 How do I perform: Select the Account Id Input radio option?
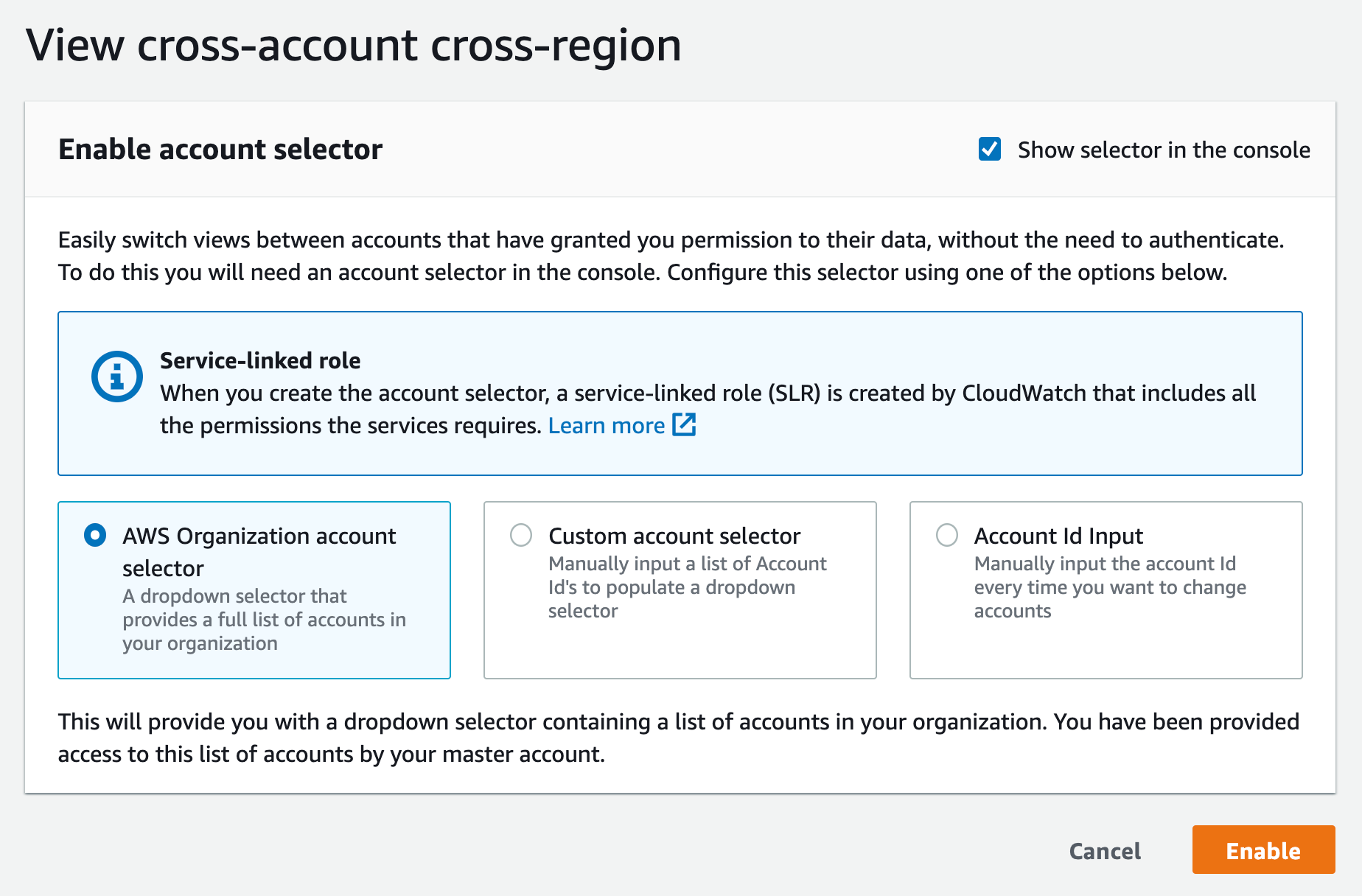(947, 535)
